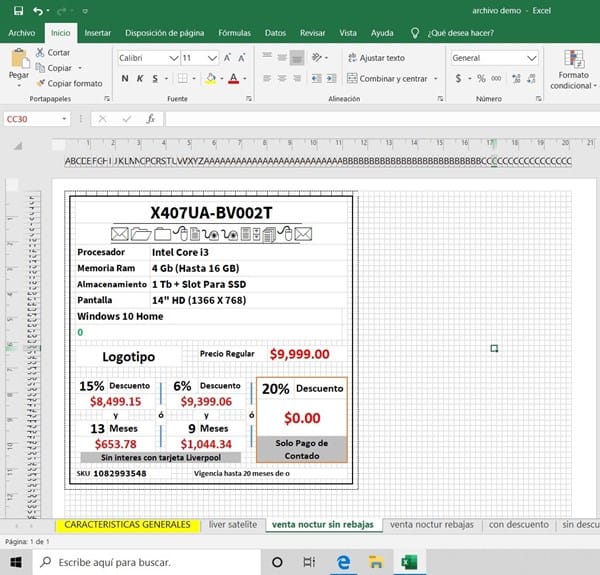
Task: Switch to the Insertar ribbon tab
Action: pos(97,33)
